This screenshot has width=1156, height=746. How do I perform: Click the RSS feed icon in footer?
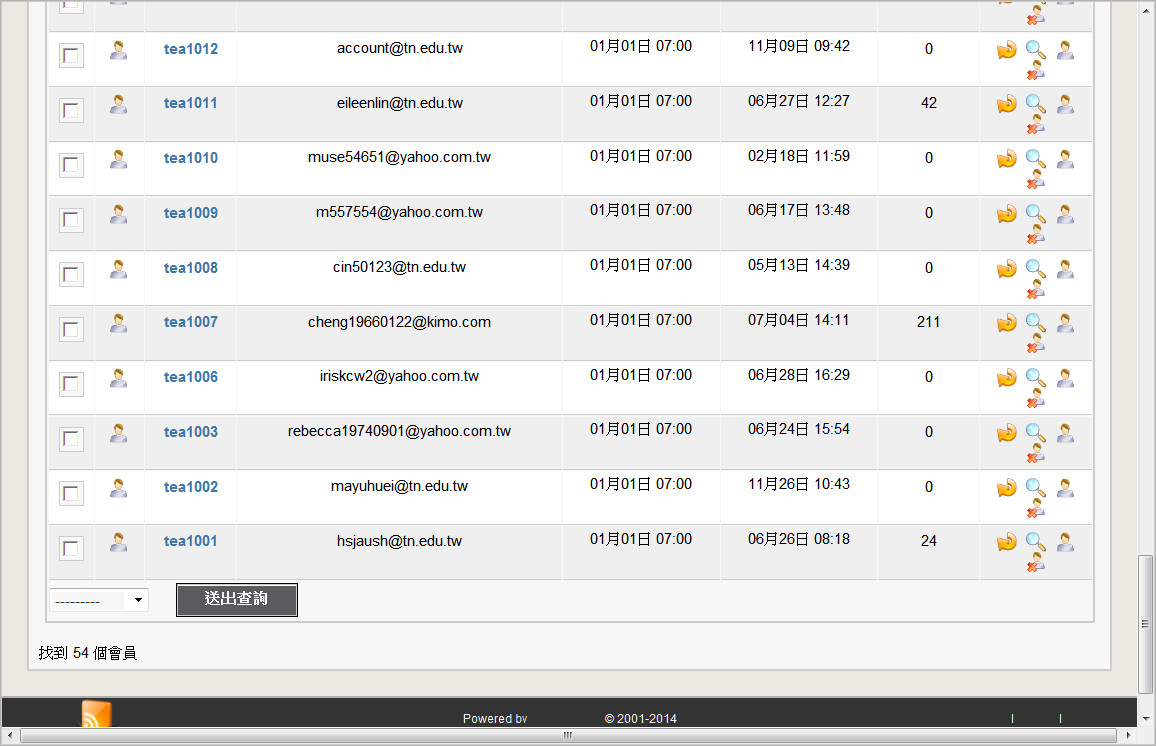(96, 714)
